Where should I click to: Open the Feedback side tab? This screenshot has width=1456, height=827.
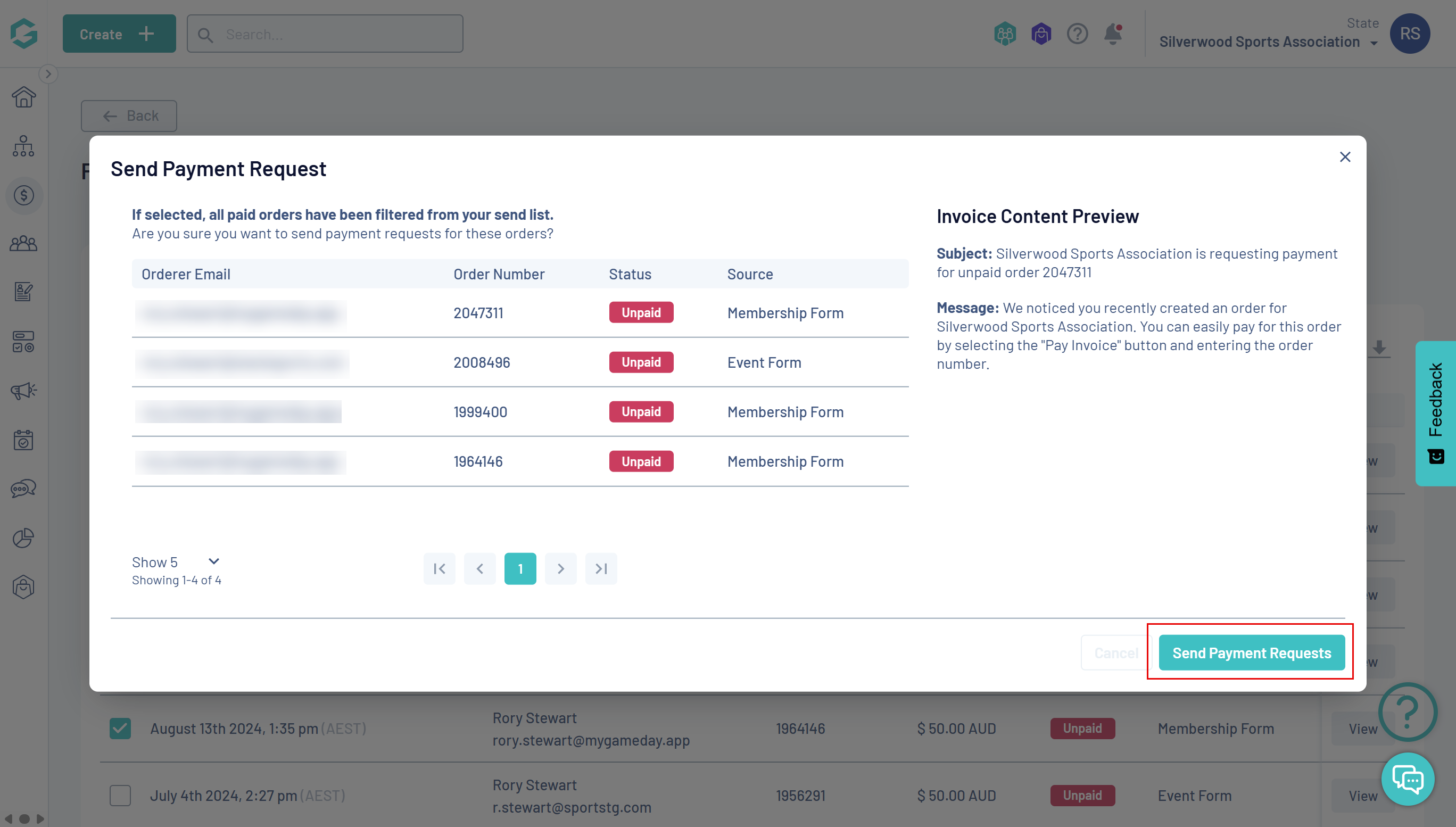[x=1435, y=413]
